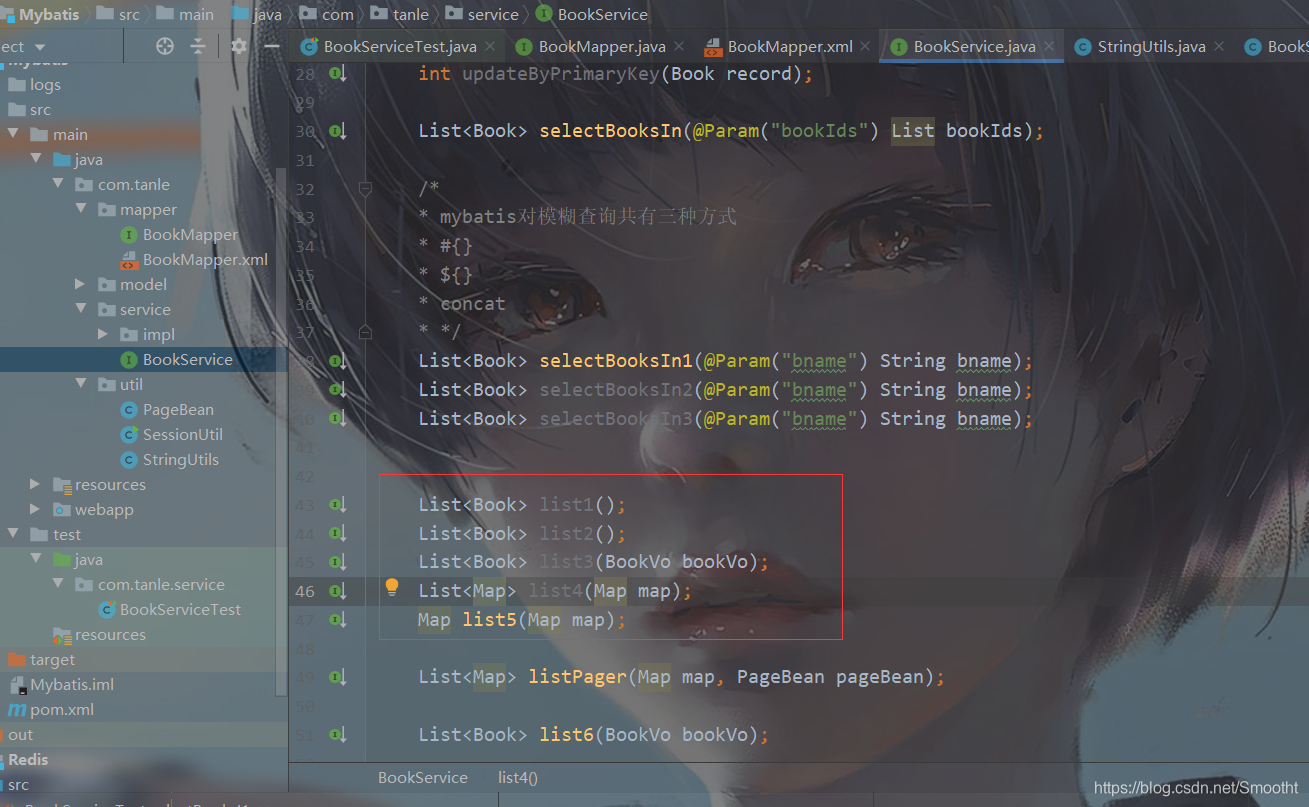Viewport: 1309px width, 807px height.
Task: Click gutter icon beside listPager method
Action: pos(338,678)
